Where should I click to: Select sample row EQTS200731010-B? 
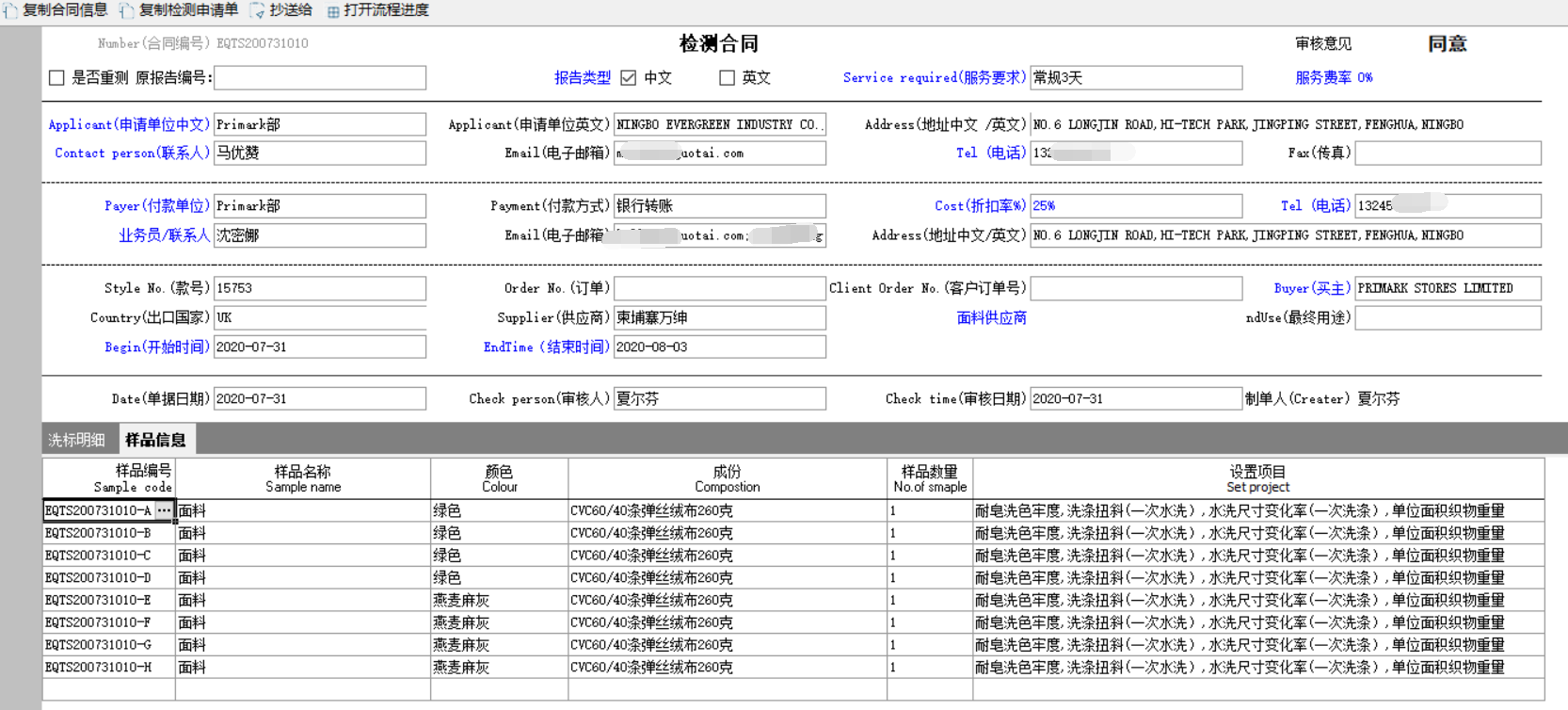(793, 533)
